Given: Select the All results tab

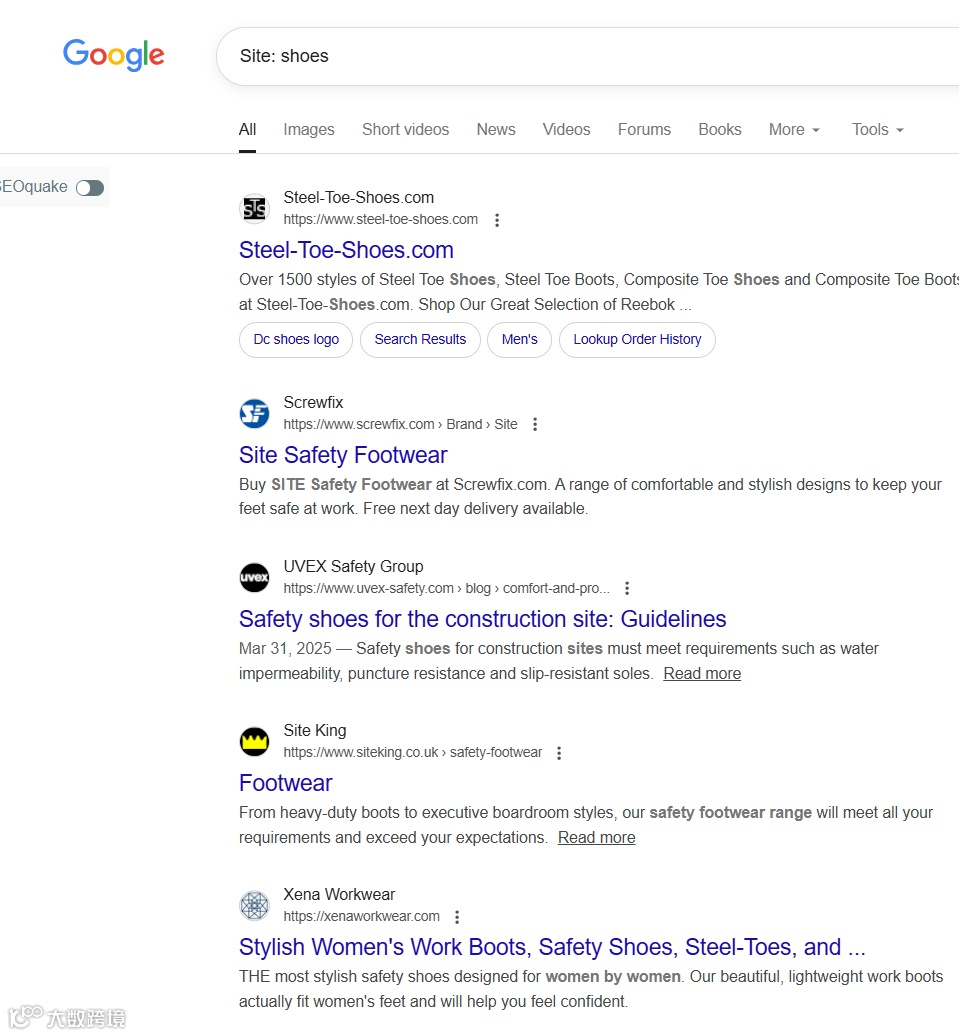Looking at the screenshot, I should 247,130.
